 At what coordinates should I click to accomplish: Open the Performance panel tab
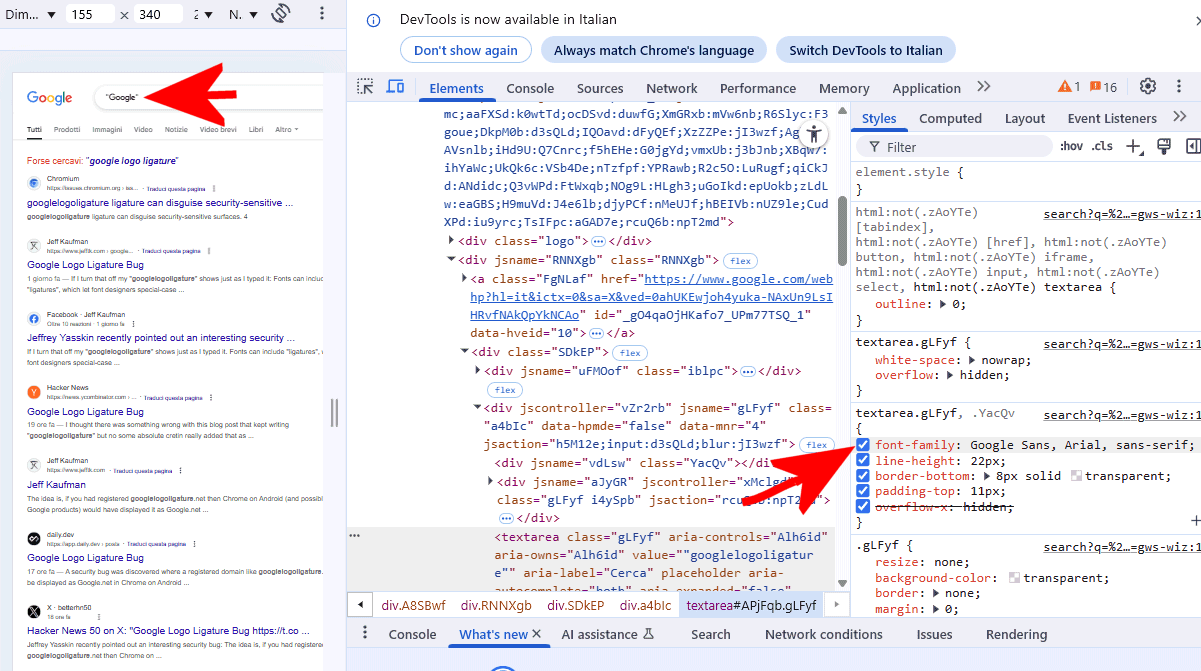758,88
